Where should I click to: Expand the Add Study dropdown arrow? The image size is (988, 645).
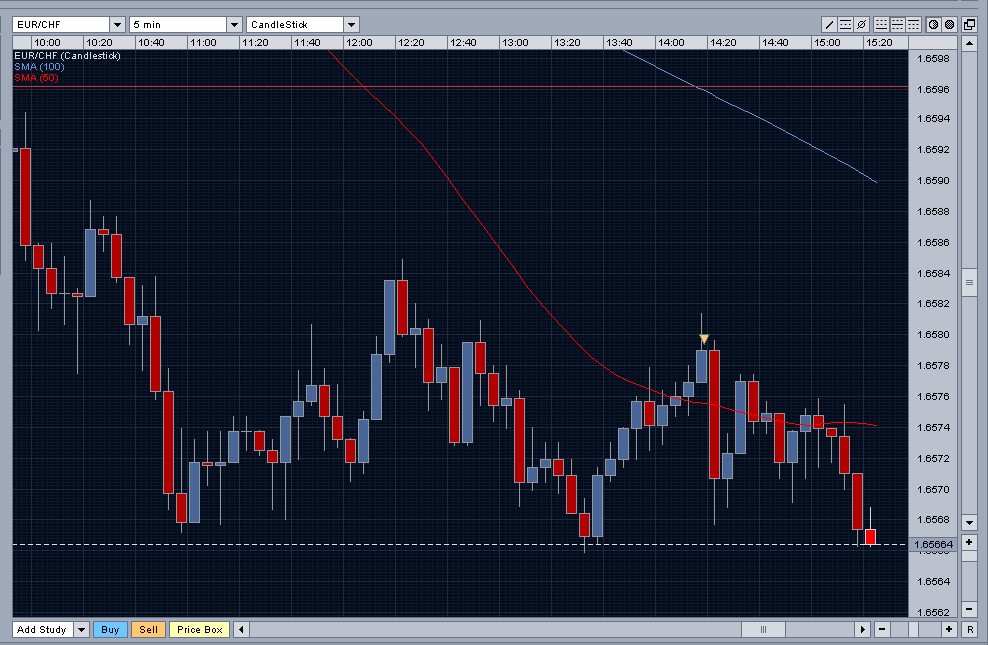pos(81,629)
